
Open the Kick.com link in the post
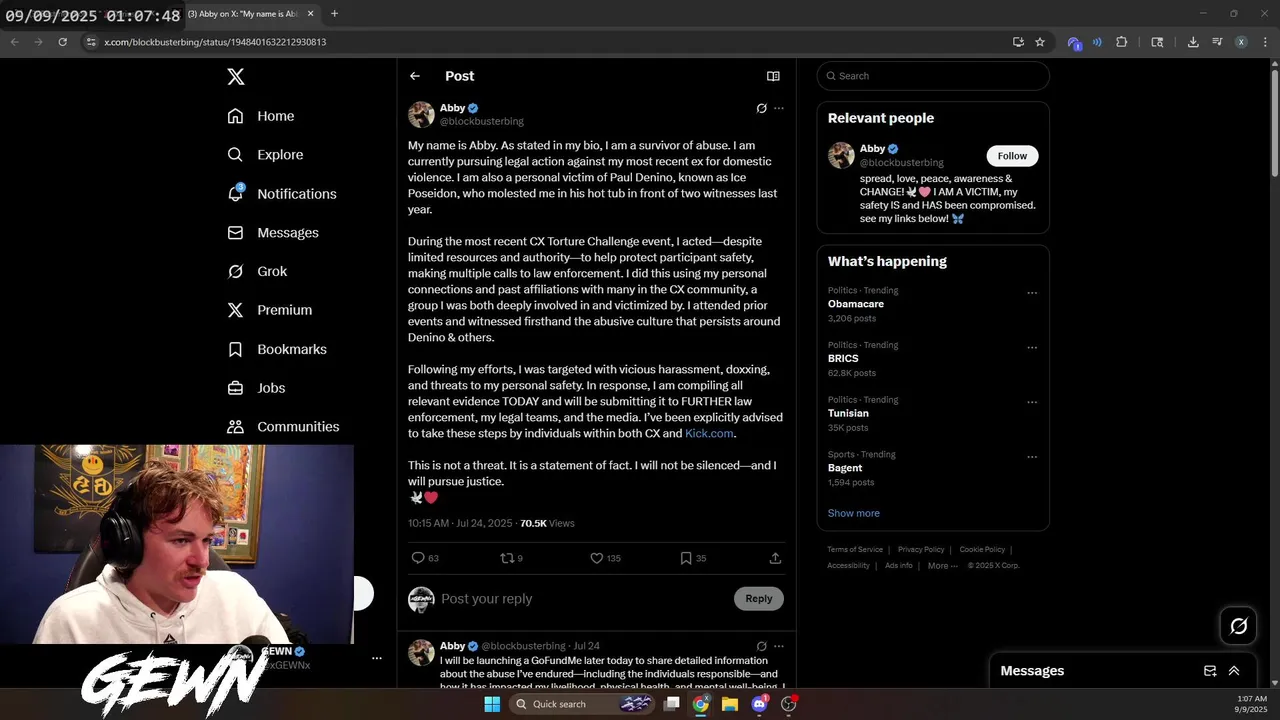pos(709,433)
